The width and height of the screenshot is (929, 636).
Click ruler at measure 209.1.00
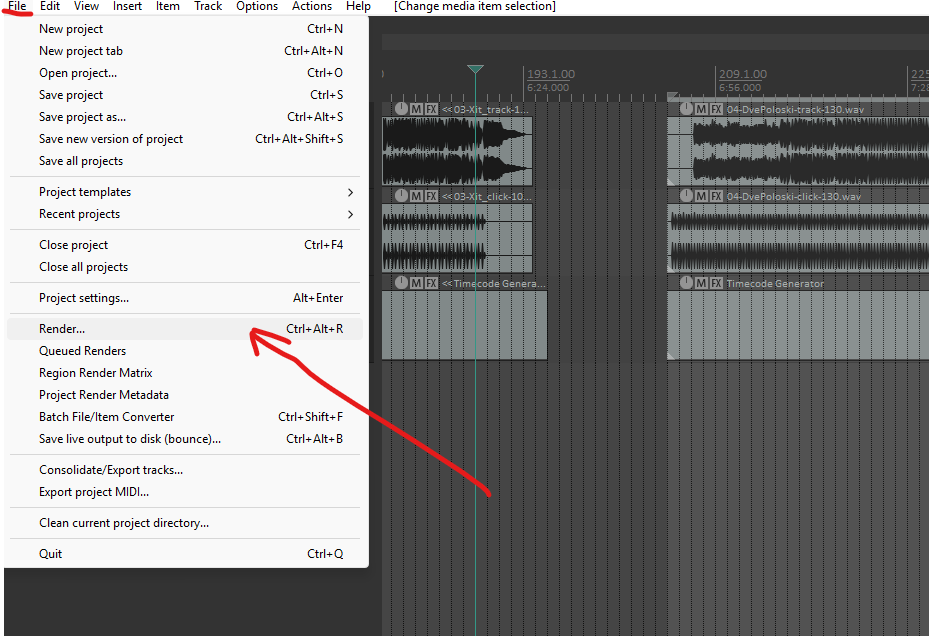pos(742,74)
